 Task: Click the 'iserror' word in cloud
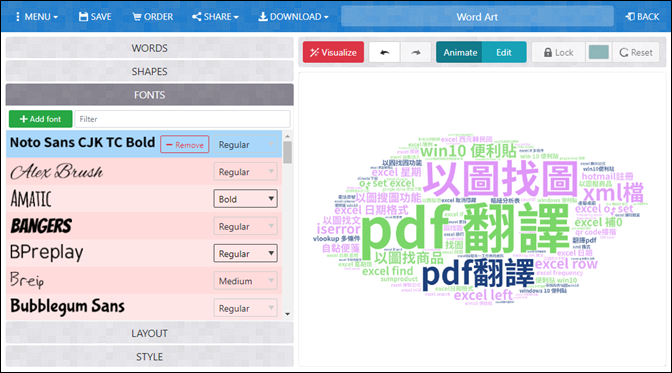pos(338,229)
